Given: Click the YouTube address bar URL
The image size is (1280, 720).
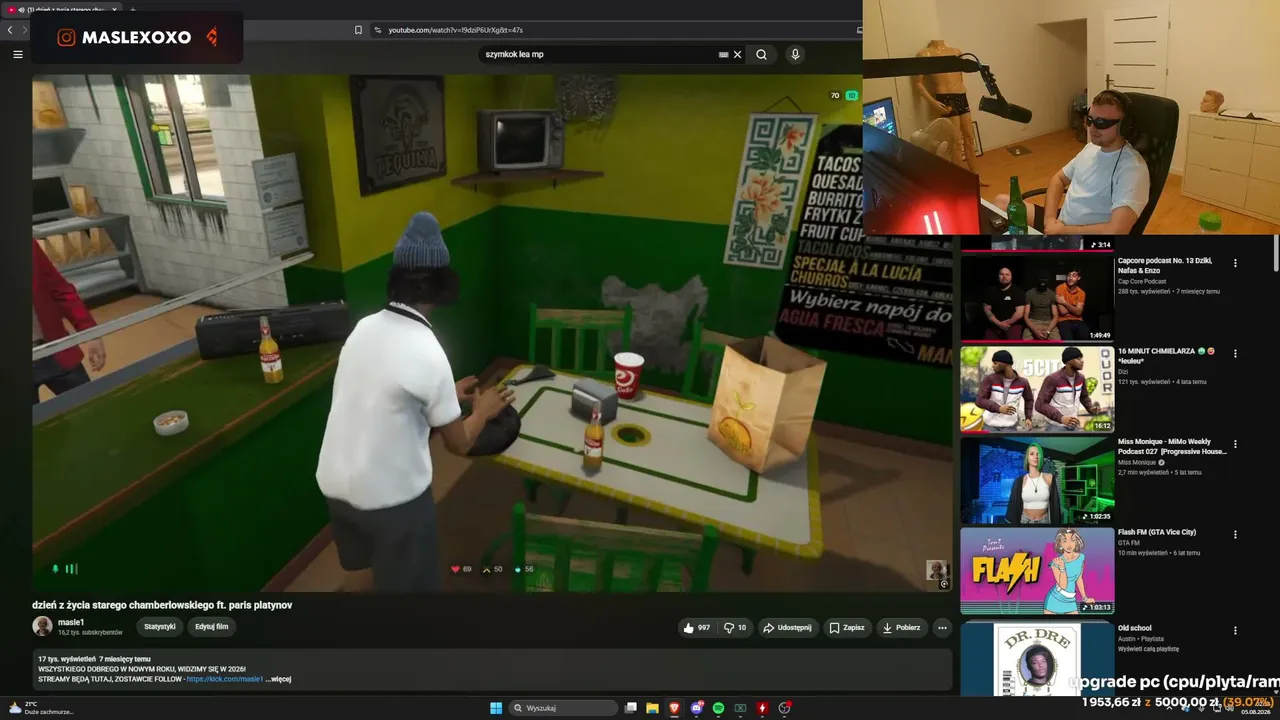Looking at the screenshot, I should click(x=455, y=30).
